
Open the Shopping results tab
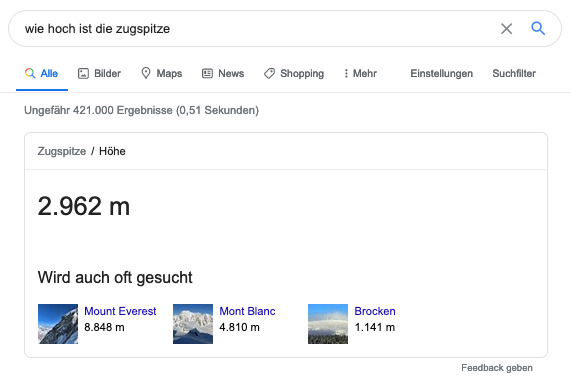[x=294, y=74]
